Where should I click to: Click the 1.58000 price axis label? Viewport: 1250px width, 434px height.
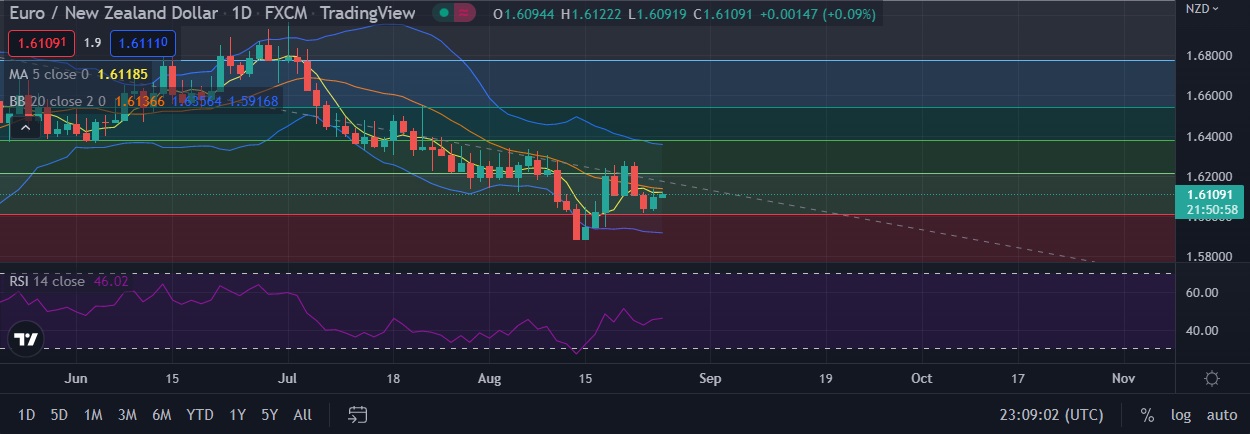tap(1208, 257)
